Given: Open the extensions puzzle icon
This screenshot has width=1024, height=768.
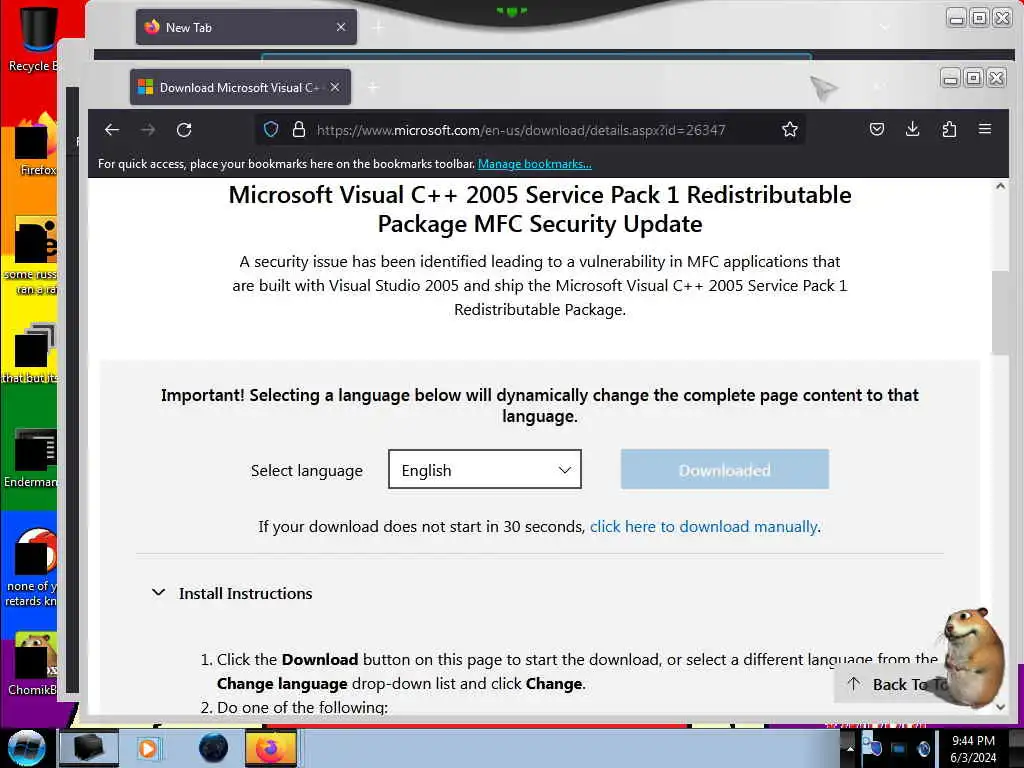Looking at the screenshot, I should click(x=949, y=129).
